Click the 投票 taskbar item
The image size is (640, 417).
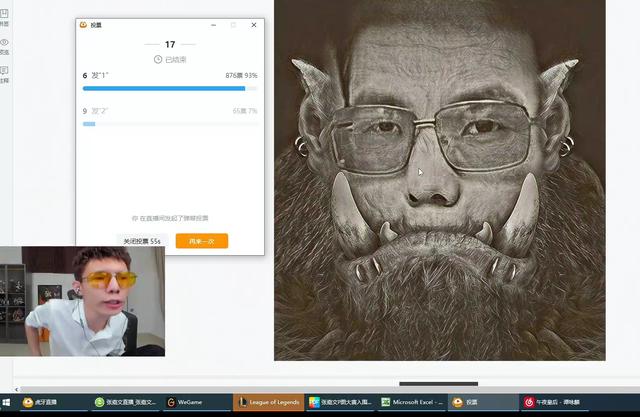484,402
